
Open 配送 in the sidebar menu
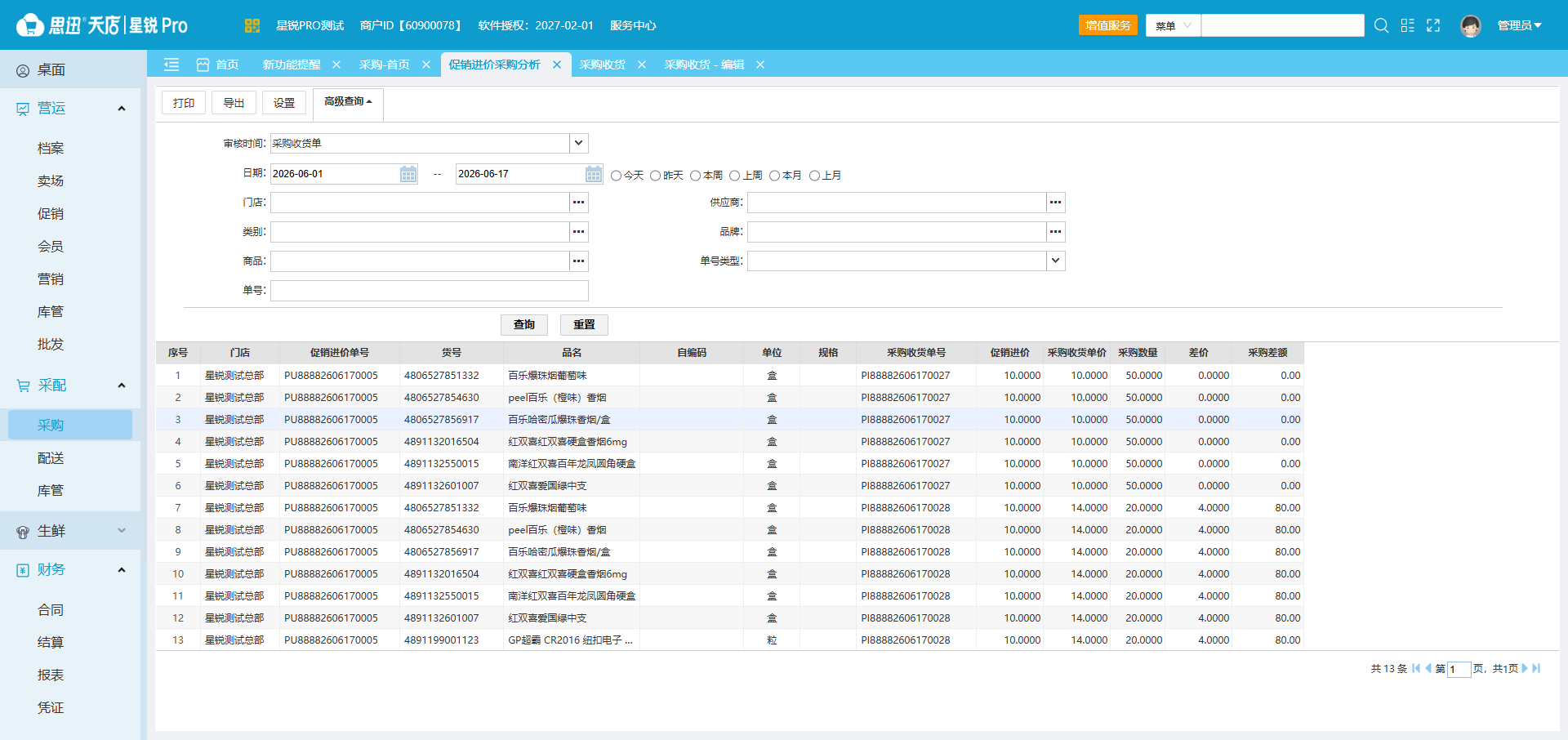tap(51, 458)
